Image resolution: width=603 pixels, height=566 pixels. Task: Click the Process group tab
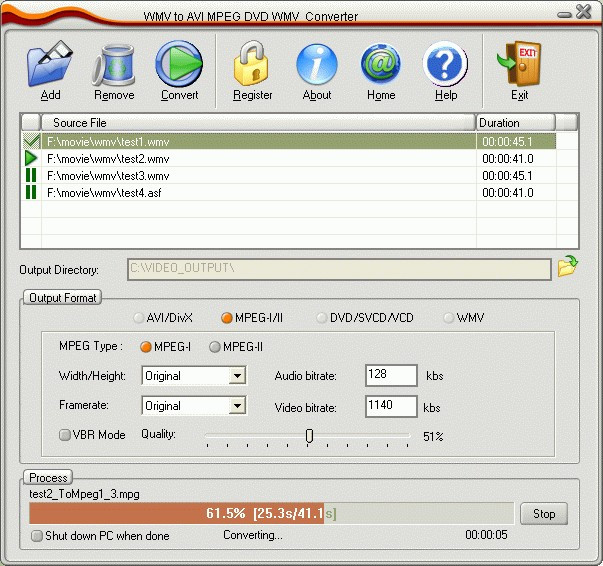(48, 478)
